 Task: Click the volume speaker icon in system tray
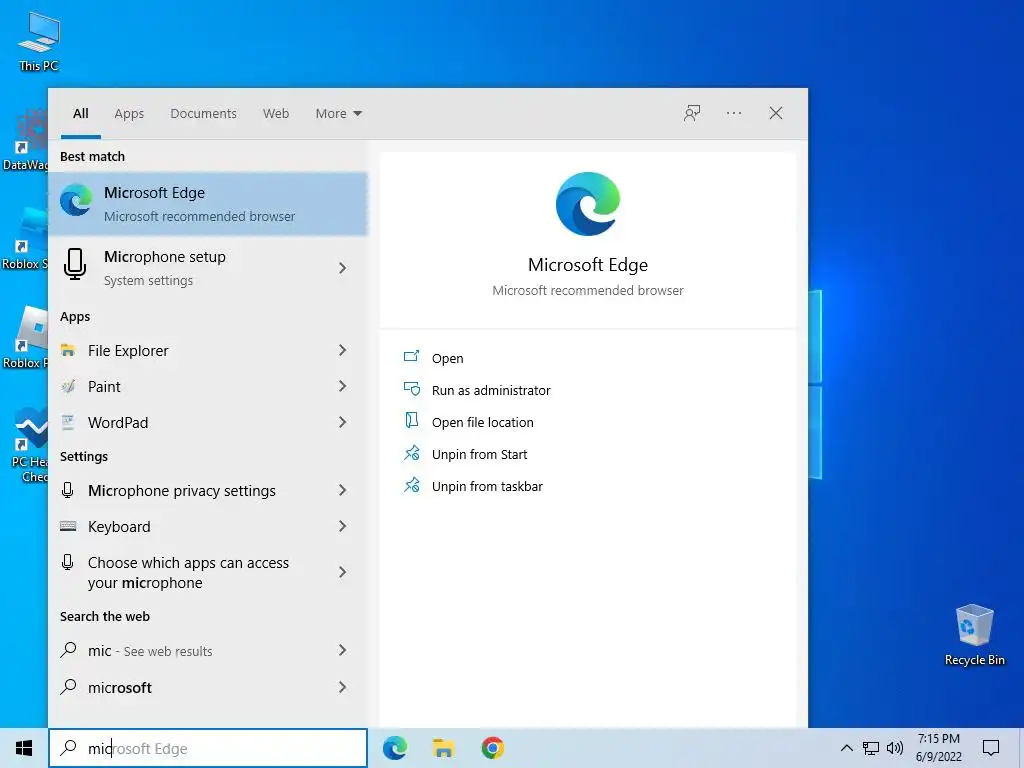895,748
